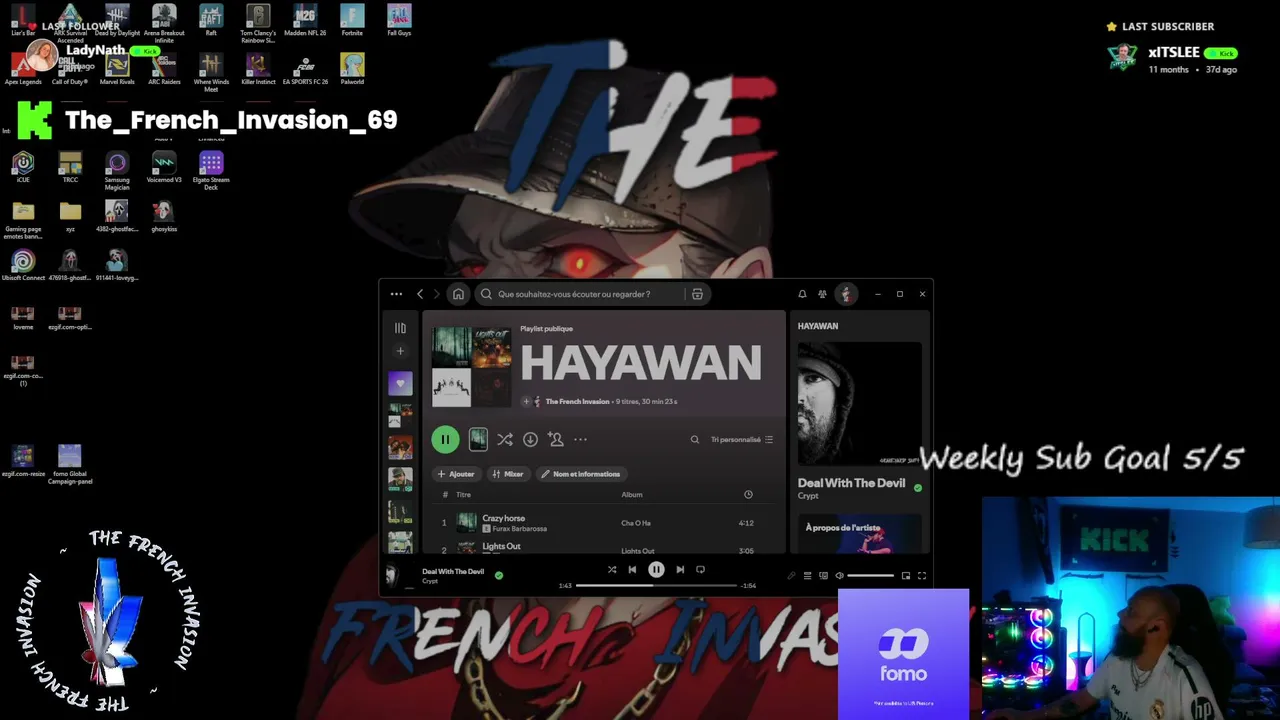Search within the HAYAWAN playlist
Image resolution: width=1280 pixels, height=720 pixels.
point(695,439)
